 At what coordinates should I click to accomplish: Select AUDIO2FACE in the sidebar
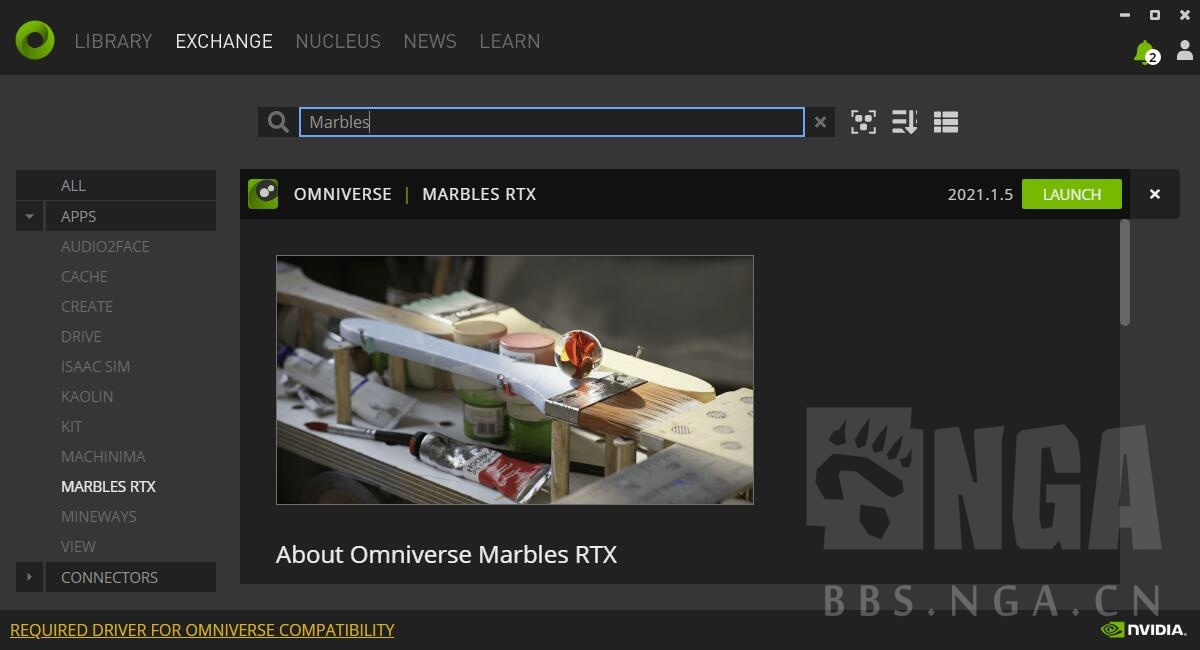tap(104, 246)
